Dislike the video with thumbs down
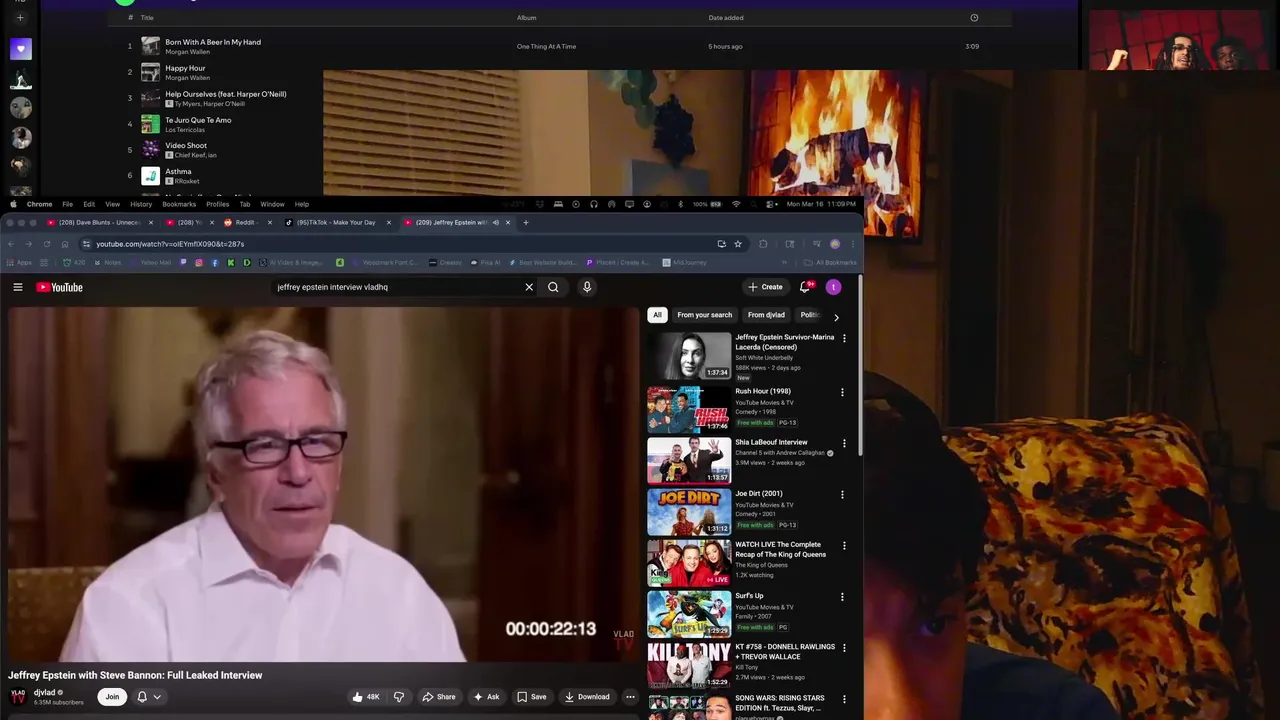 coord(398,697)
